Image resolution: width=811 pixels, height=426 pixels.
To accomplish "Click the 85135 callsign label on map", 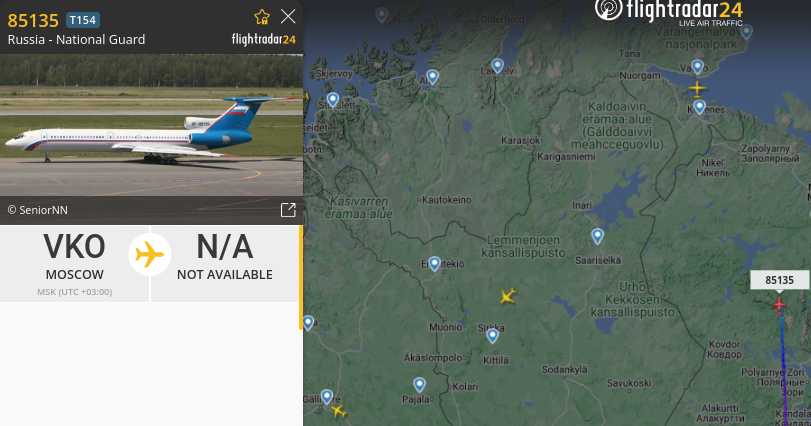I will (779, 280).
